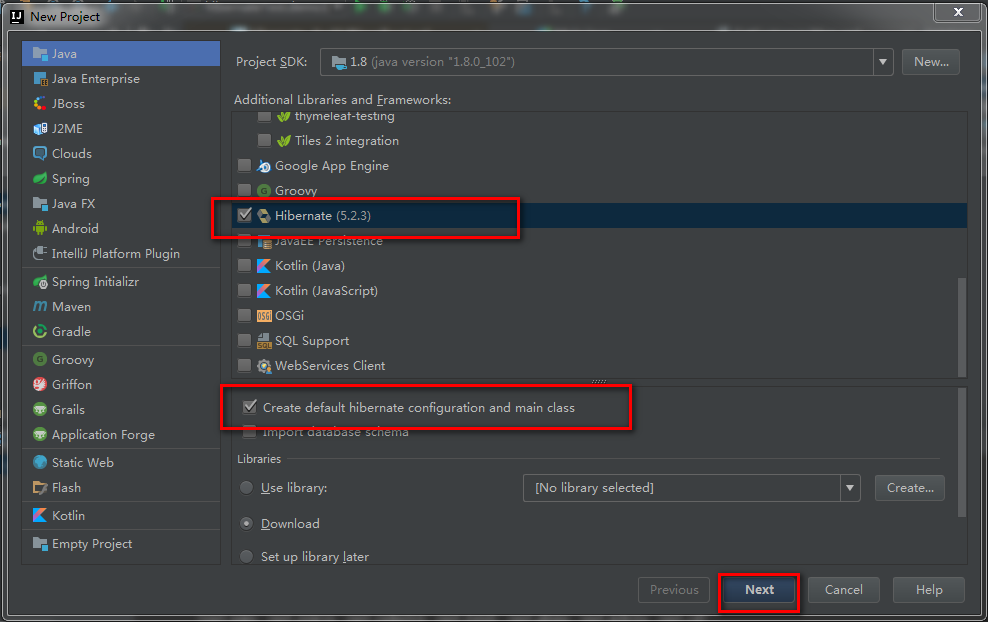Expand the No library selected dropdown arrow
This screenshot has height=622, width=988.
[x=850, y=488]
